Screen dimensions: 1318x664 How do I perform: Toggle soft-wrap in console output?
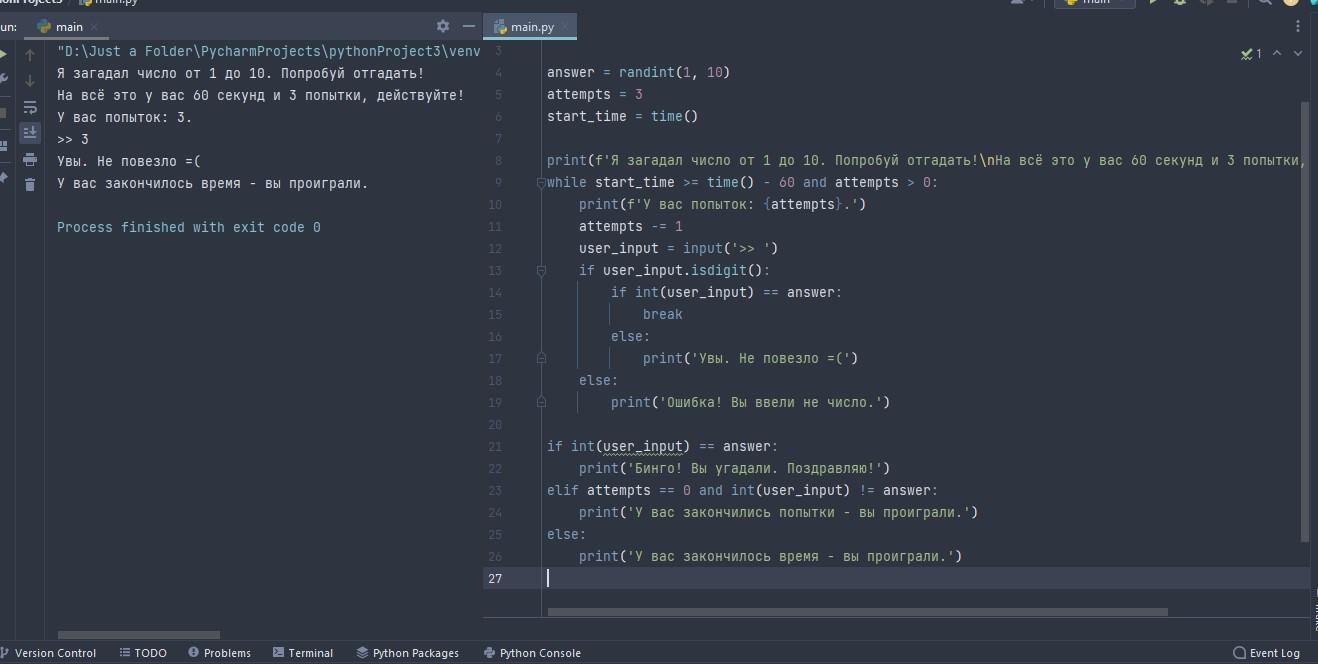(30, 108)
